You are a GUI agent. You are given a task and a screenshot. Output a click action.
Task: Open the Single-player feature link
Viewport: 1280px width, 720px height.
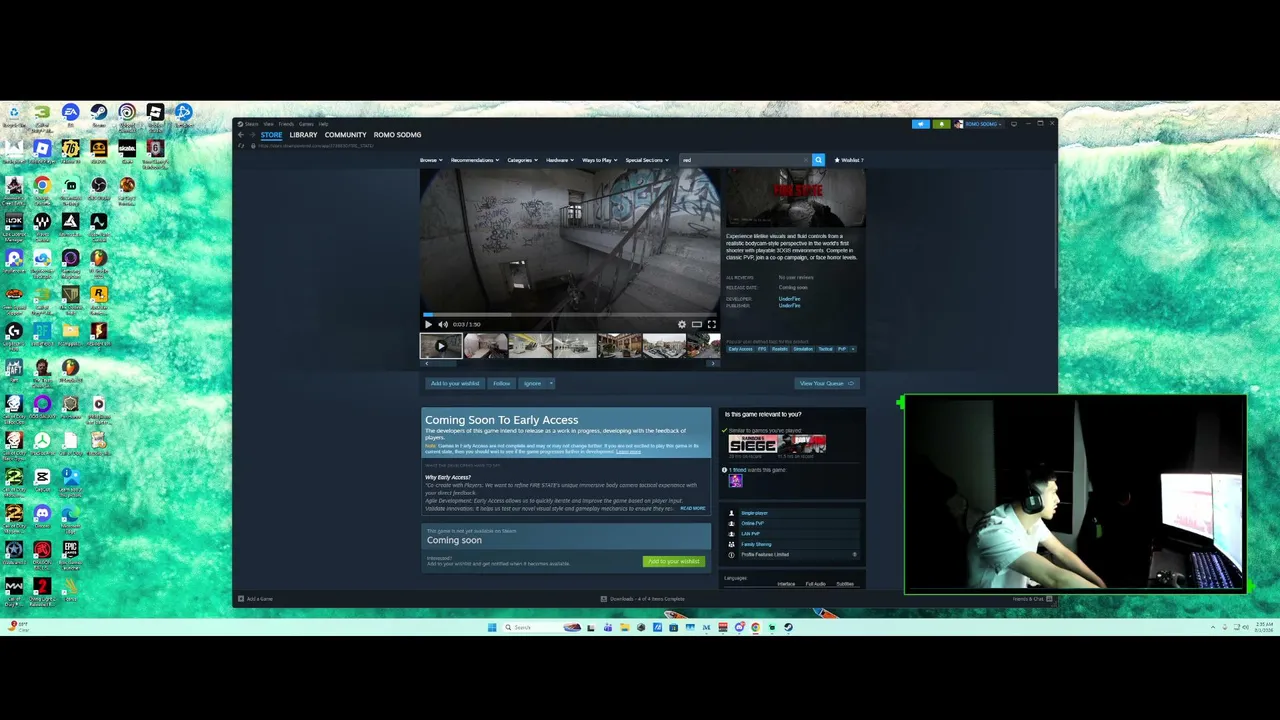755,513
